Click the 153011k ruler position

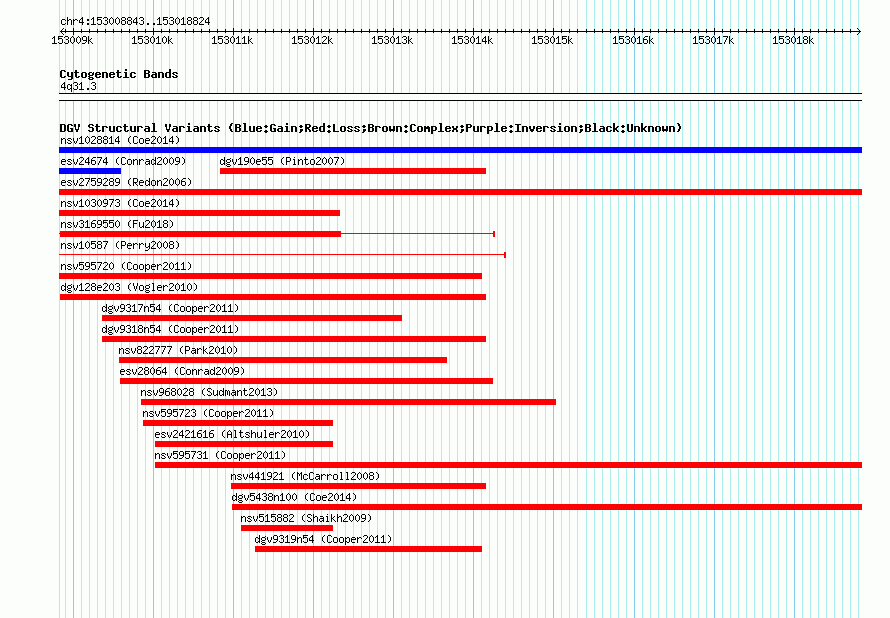tap(232, 40)
